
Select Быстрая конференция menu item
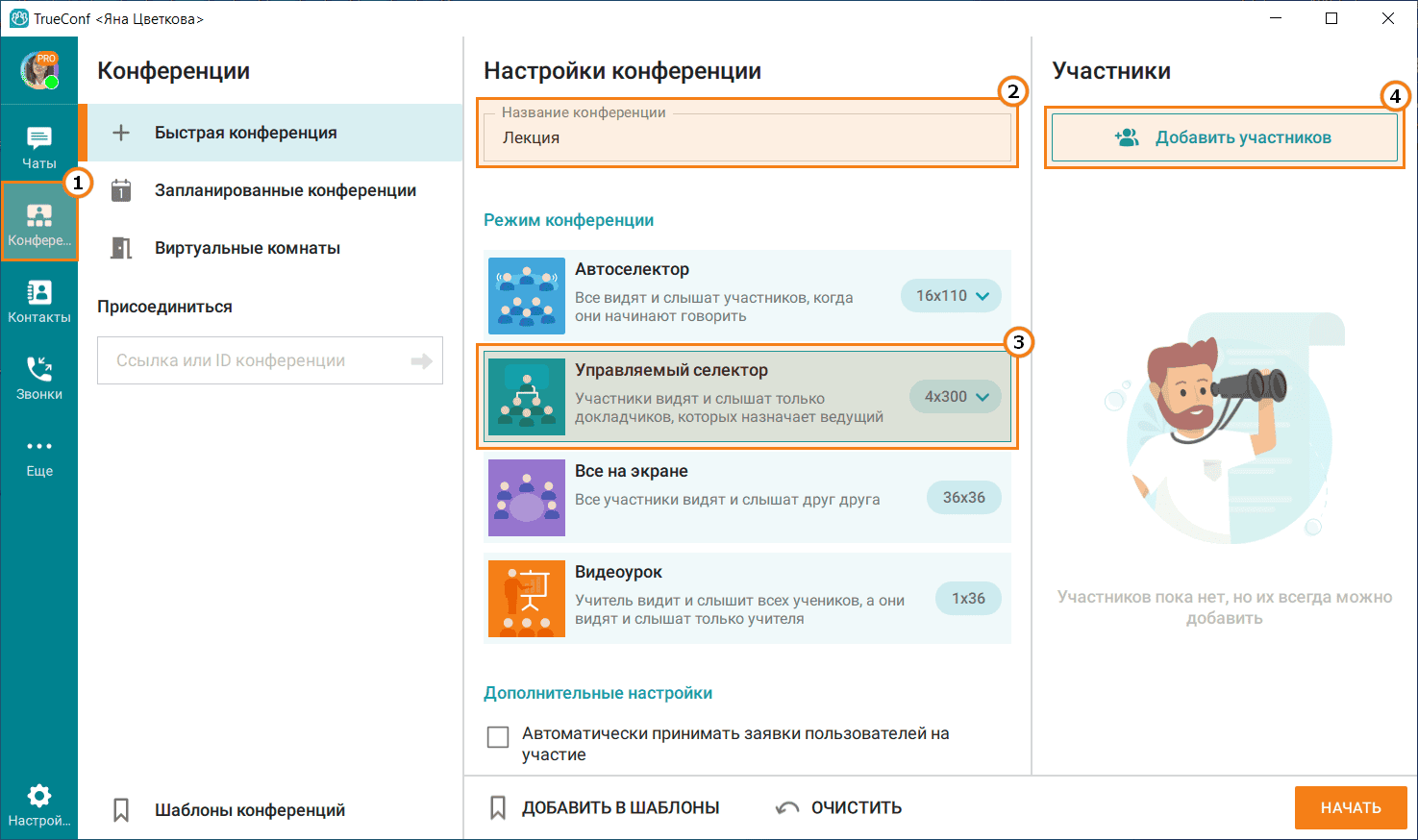coord(270,133)
